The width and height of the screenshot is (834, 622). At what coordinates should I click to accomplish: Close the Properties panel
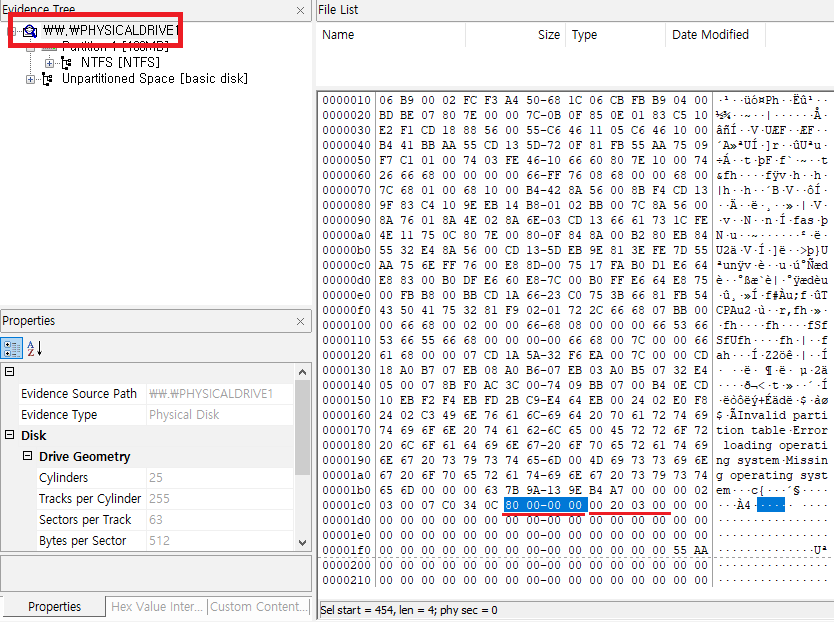coord(300,321)
